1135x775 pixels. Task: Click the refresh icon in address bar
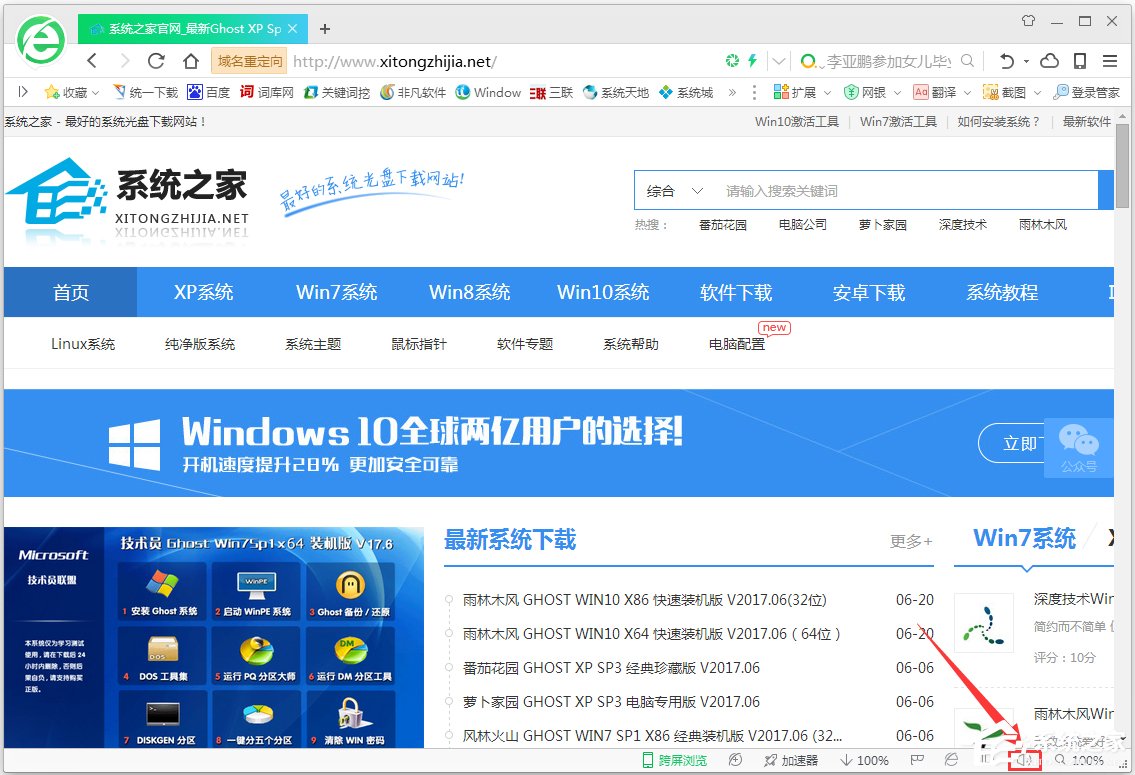pyautogui.click(x=157, y=61)
